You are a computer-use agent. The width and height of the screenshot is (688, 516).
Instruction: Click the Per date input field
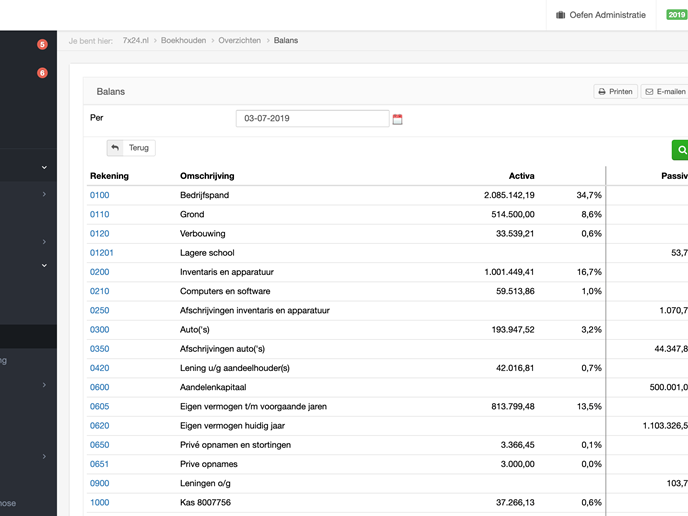pos(312,119)
